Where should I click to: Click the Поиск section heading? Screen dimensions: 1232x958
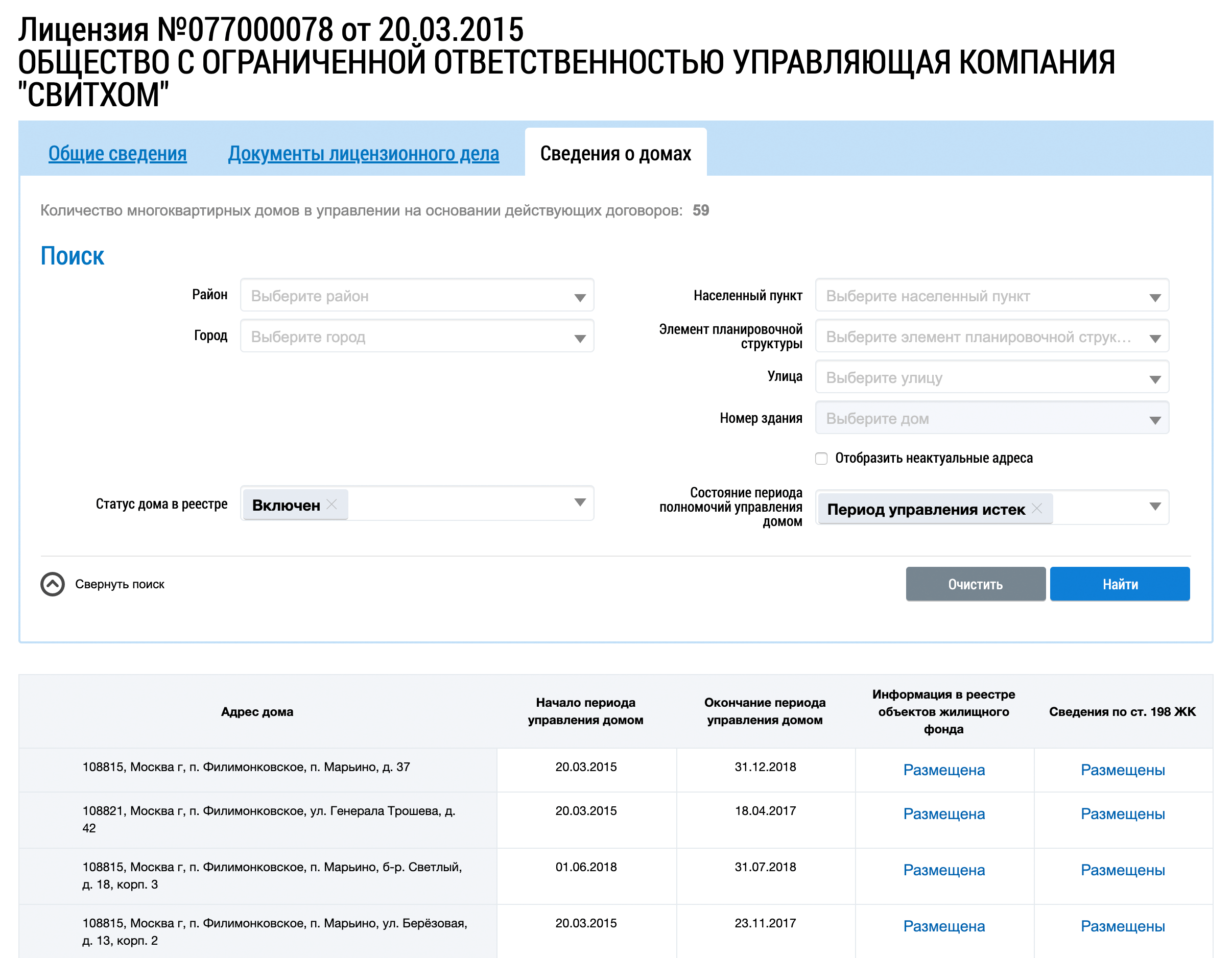pyautogui.click(x=72, y=256)
